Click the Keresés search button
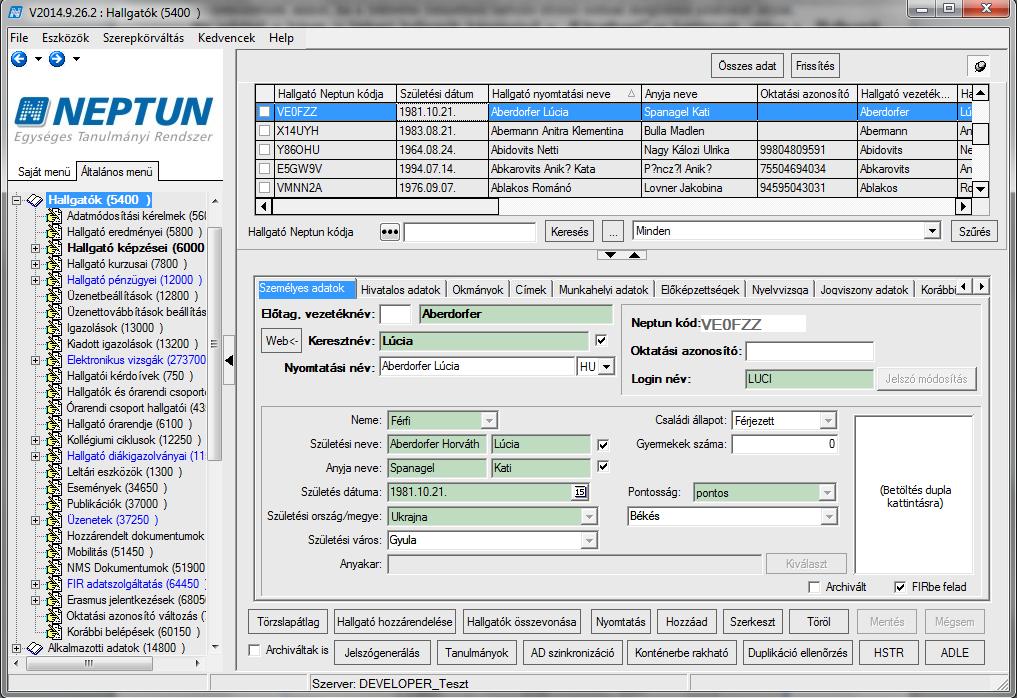The image size is (1018, 698). coord(569,232)
